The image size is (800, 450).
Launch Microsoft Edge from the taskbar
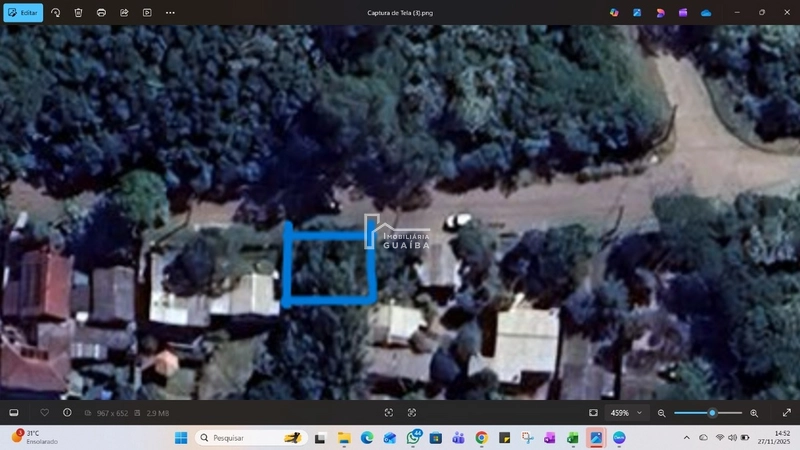point(367,438)
